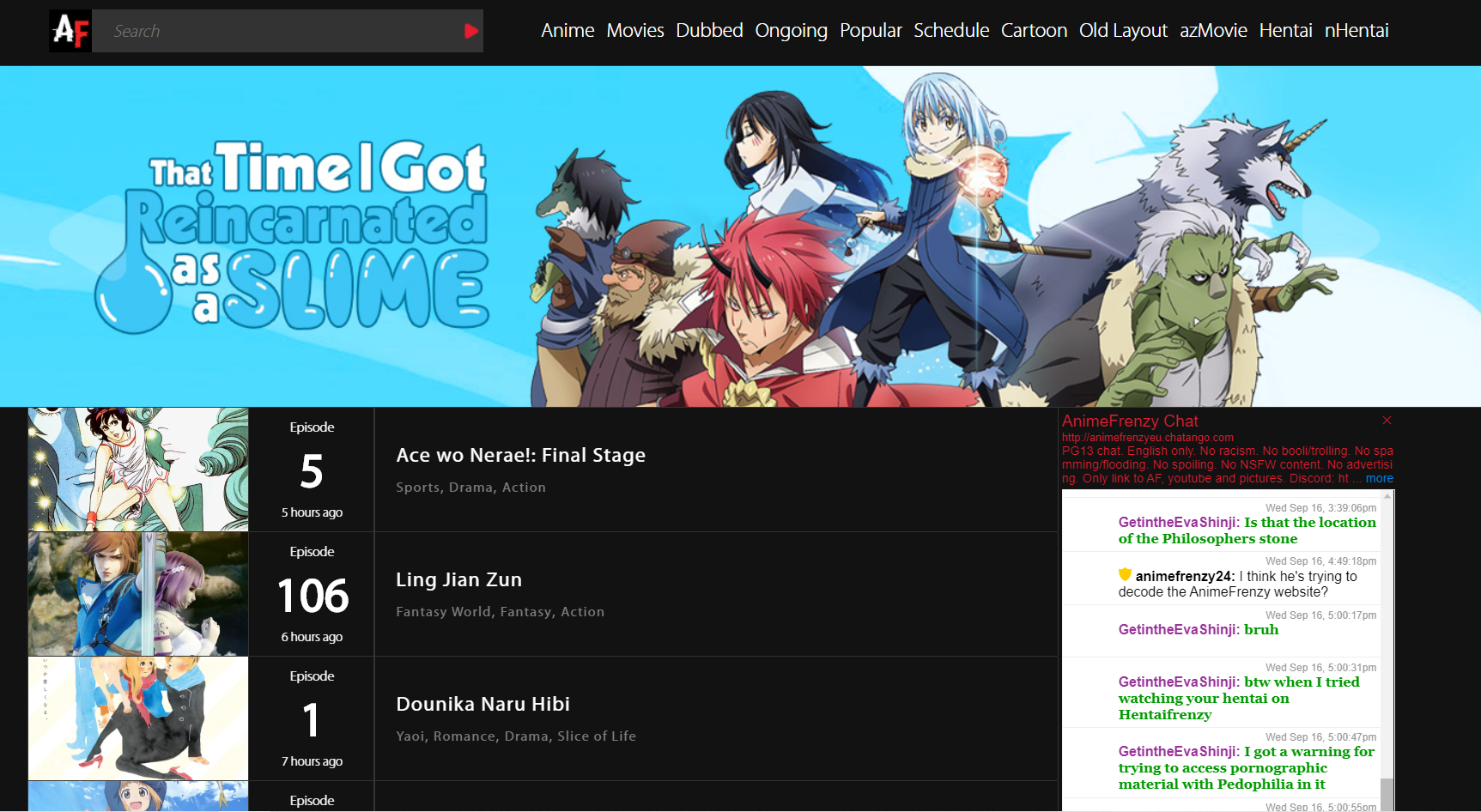The width and height of the screenshot is (1481, 812).
Task: Click the animefrenzy24 username in chat
Action: tap(1185, 576)
